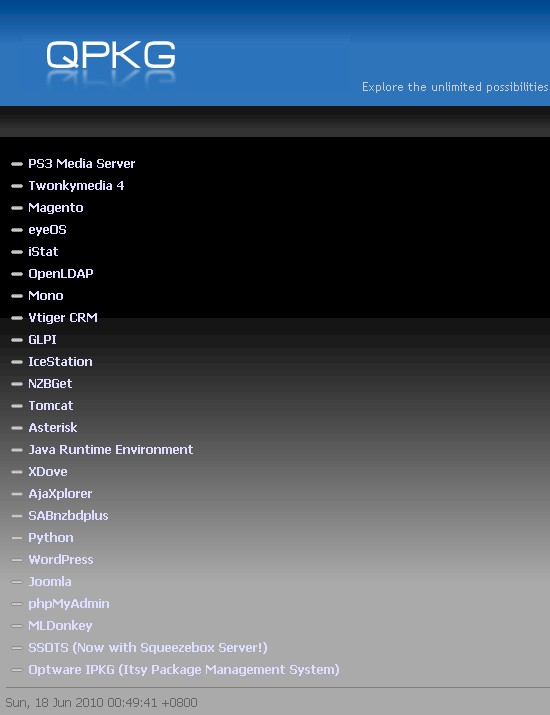Click the Explore the unlimited possibilities tagline

tap(455, 87)
